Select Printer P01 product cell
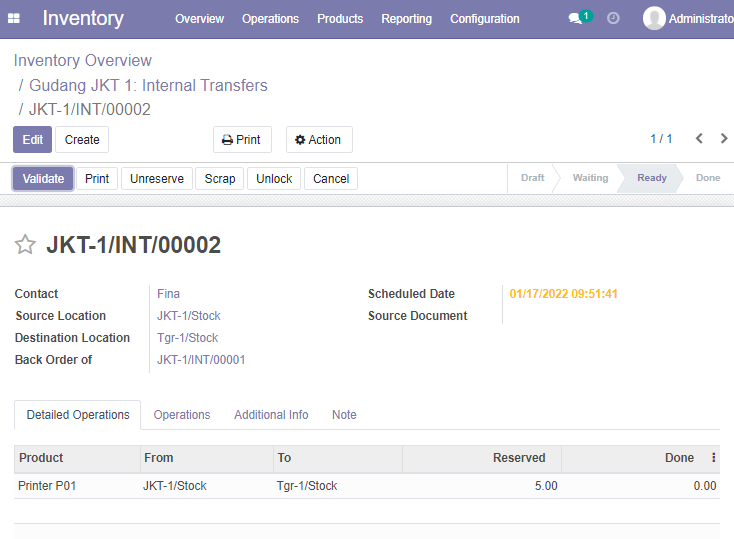 (77, 486)
